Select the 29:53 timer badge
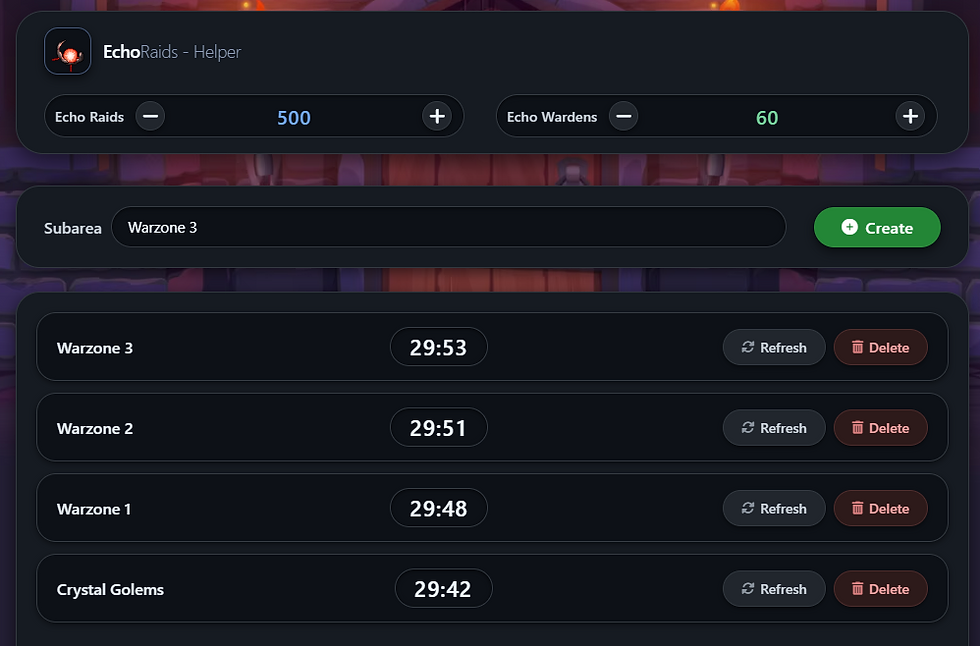 point(439,347)
